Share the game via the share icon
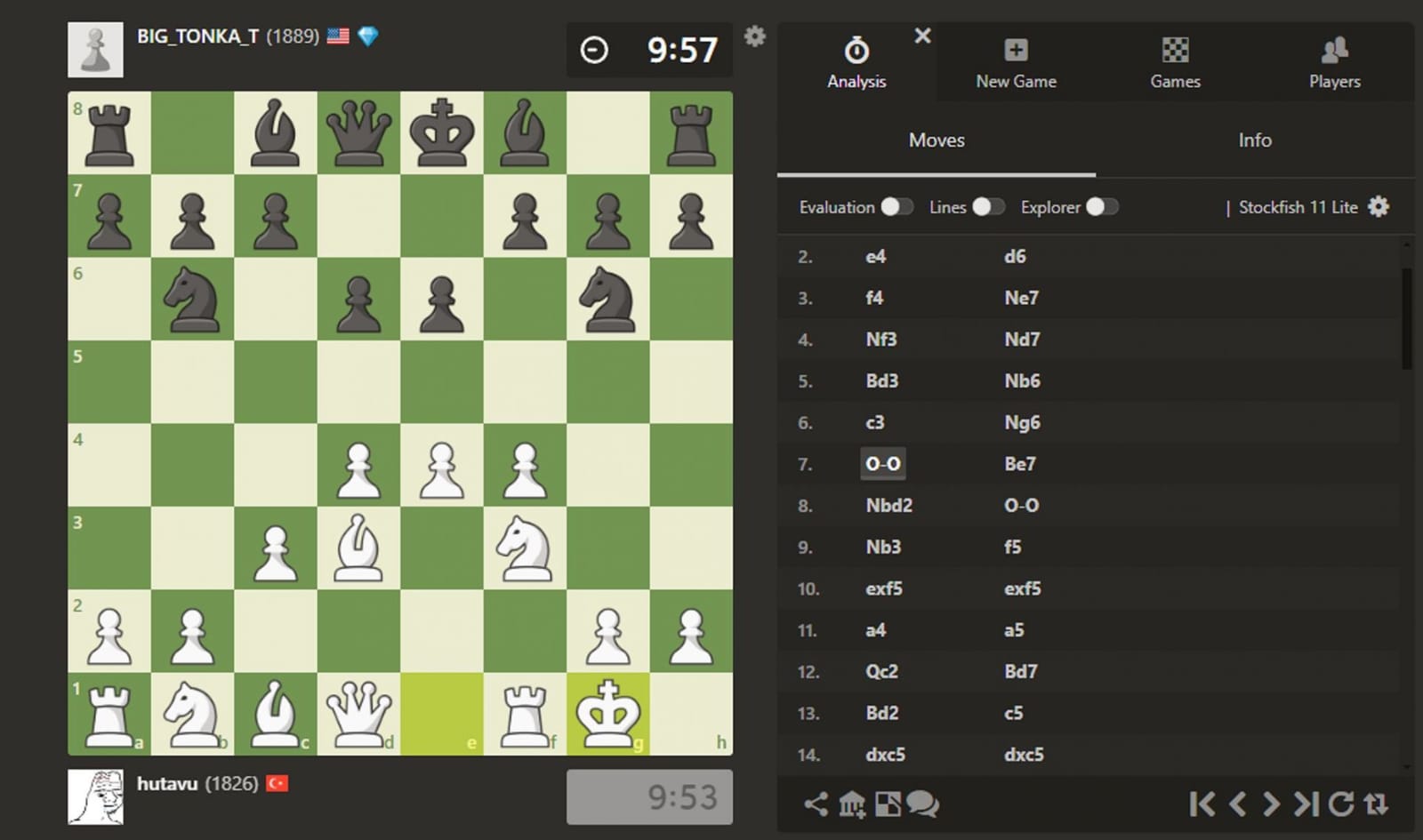This screenshot has width=1423, height=840. point(816,803)
